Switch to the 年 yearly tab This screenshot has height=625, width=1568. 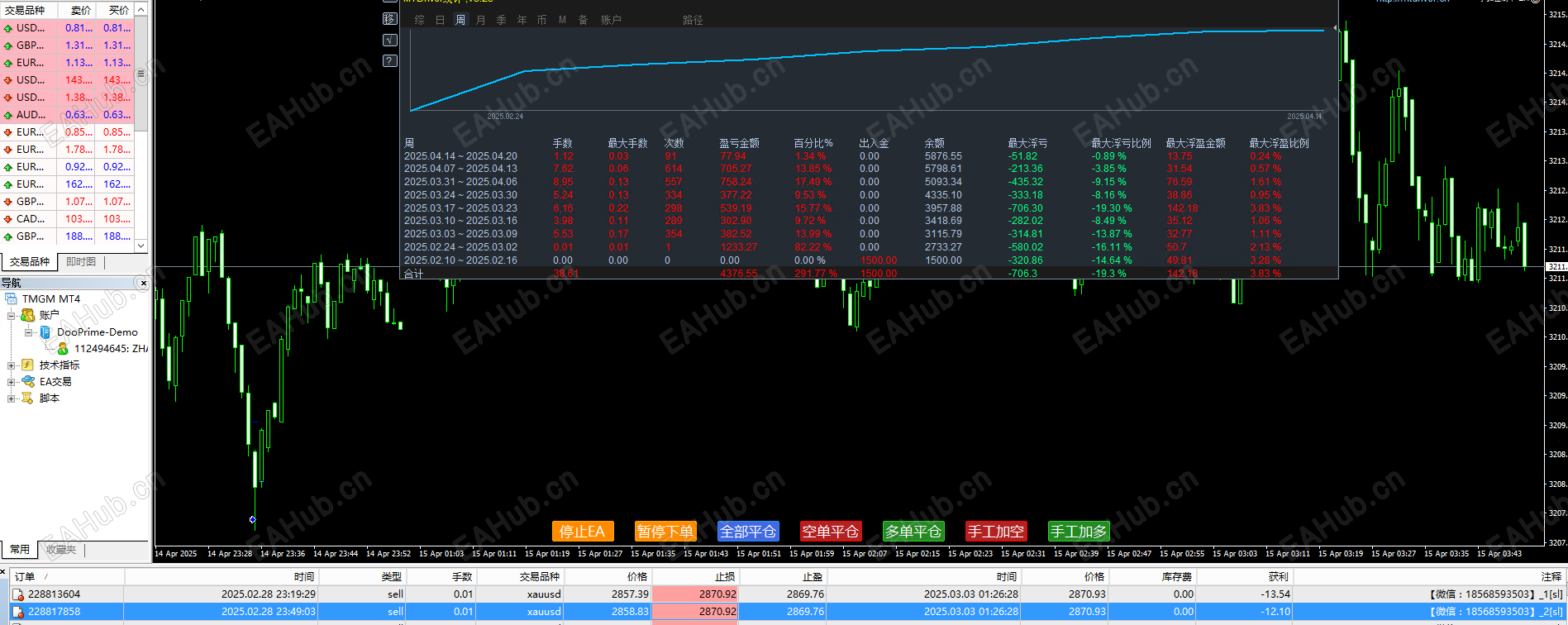522,20
